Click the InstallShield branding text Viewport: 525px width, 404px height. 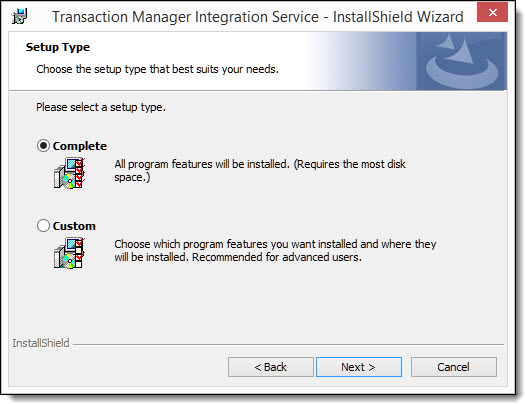(41, 343)
